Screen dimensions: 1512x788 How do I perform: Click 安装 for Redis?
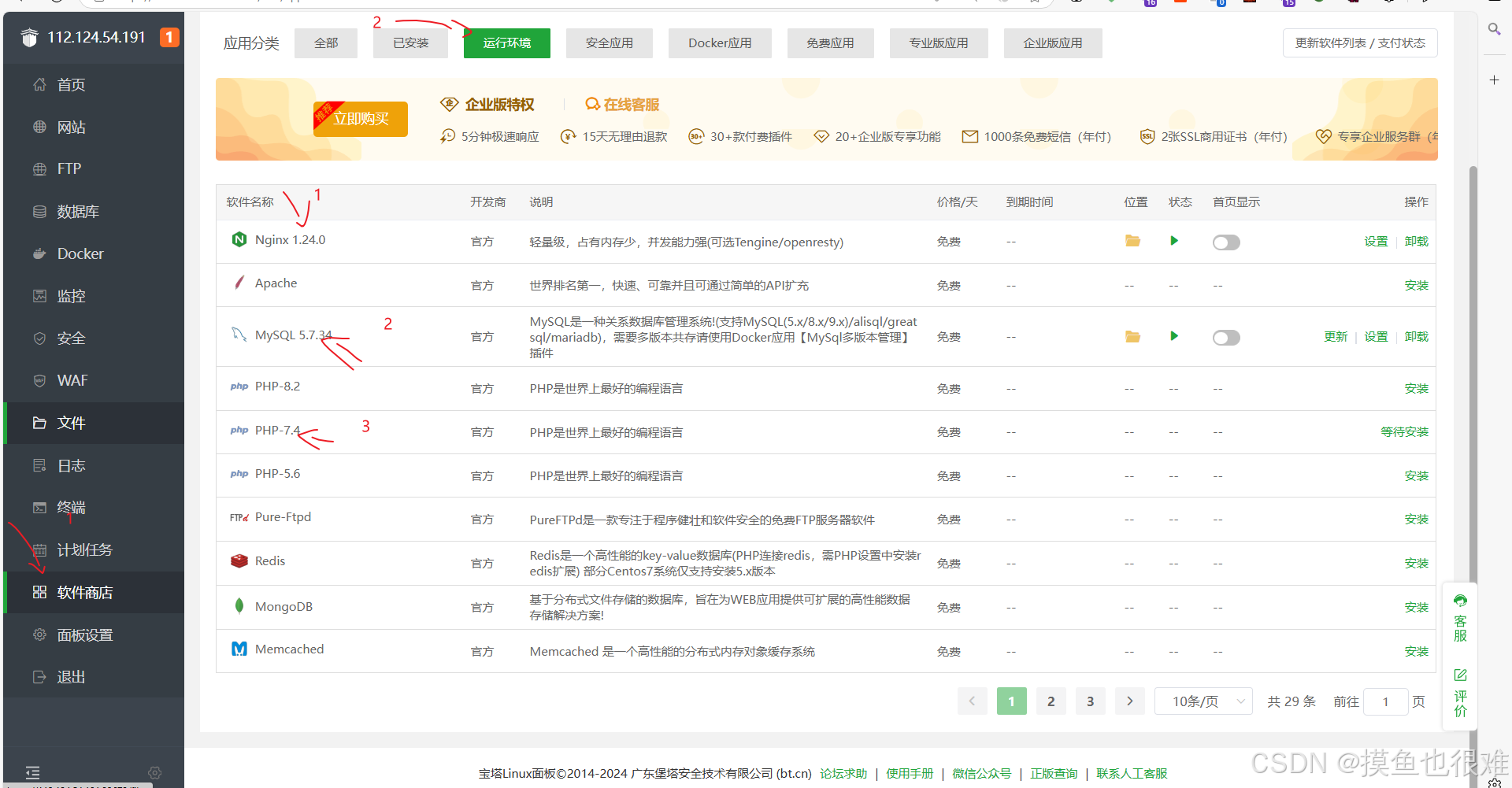click(1417, 563)
